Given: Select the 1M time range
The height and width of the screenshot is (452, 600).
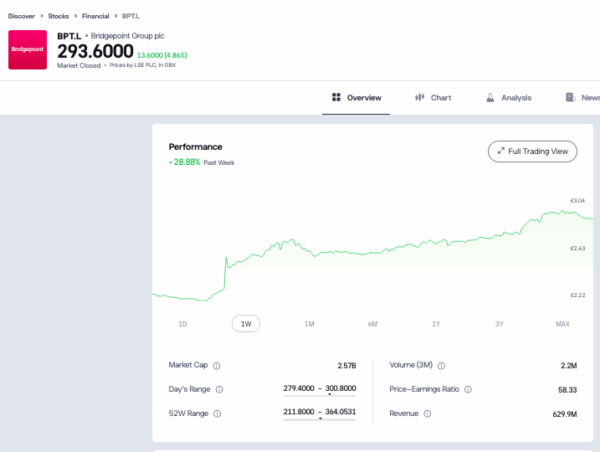Looking at the screenshot, I should (309, 324).
